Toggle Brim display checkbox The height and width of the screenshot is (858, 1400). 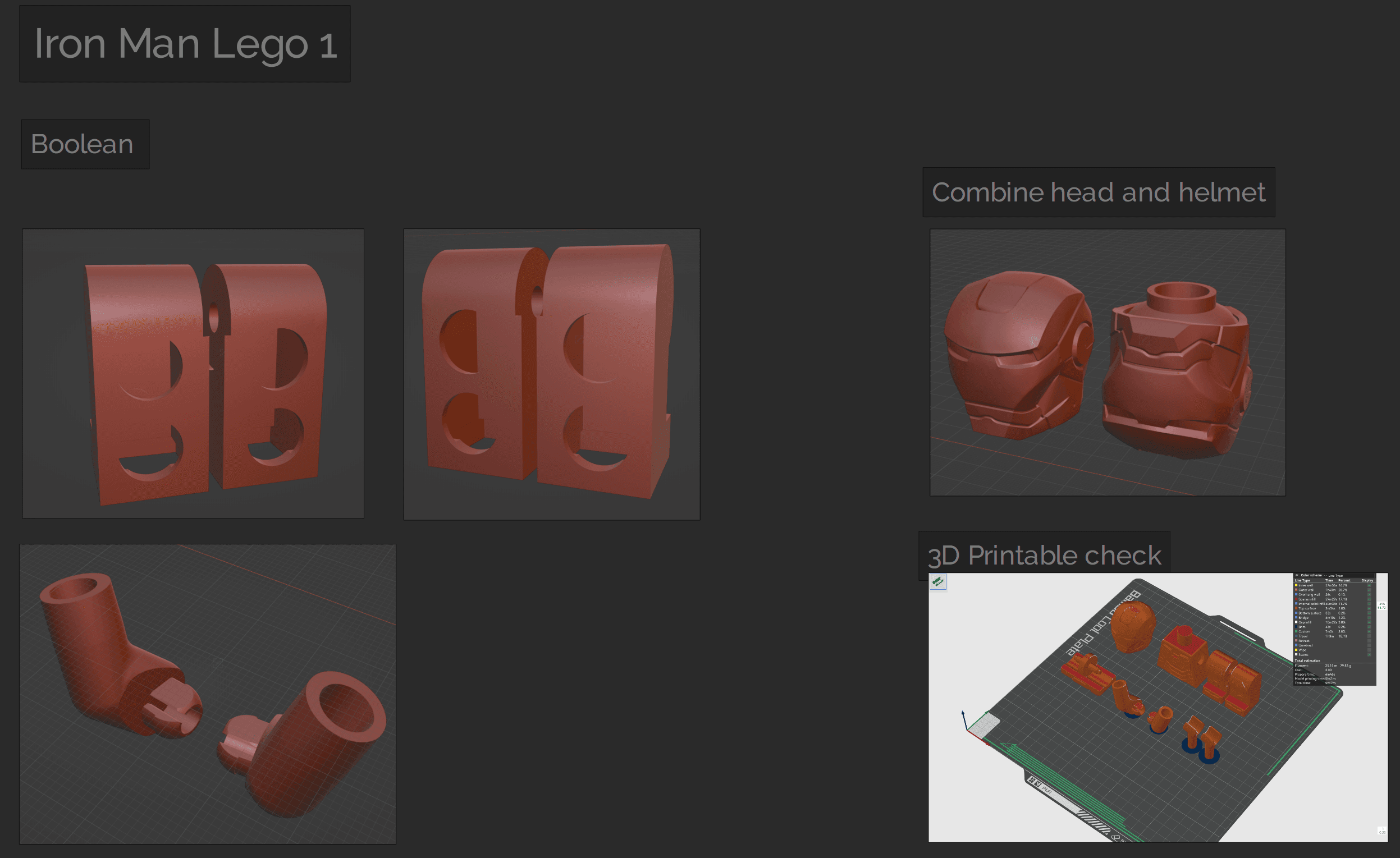(x=1369, y=627)
